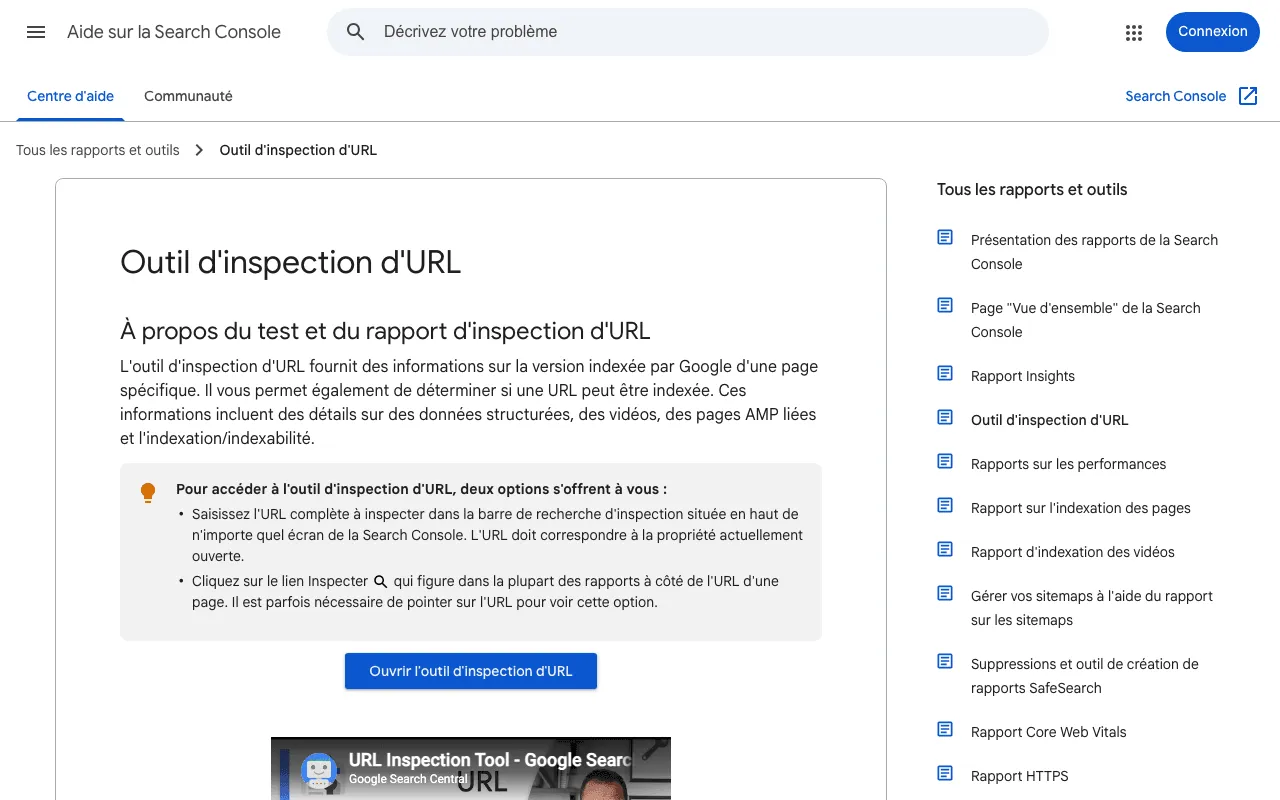Image resolution: width=1280 pixels, height=800 pixels.
Task: Open the Rapport HTTPS article
Action: 1020,776
